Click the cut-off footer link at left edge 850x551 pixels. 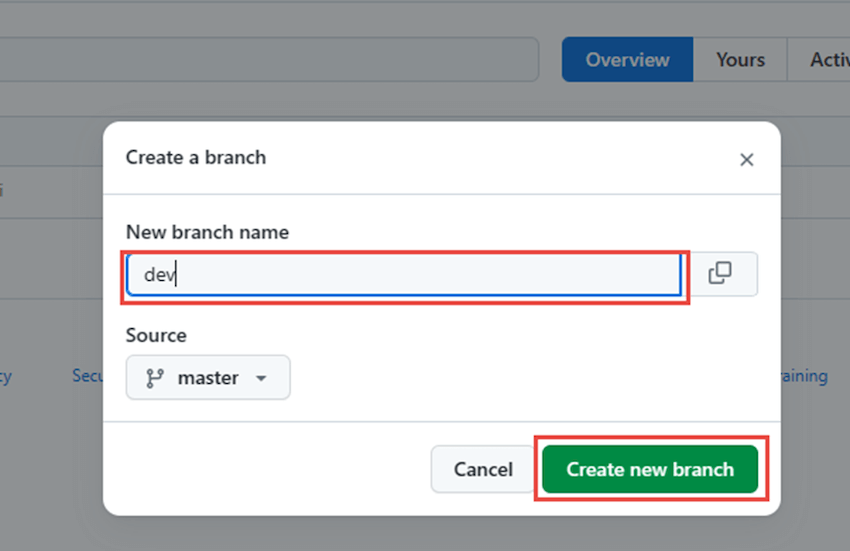tap(5, 376)
